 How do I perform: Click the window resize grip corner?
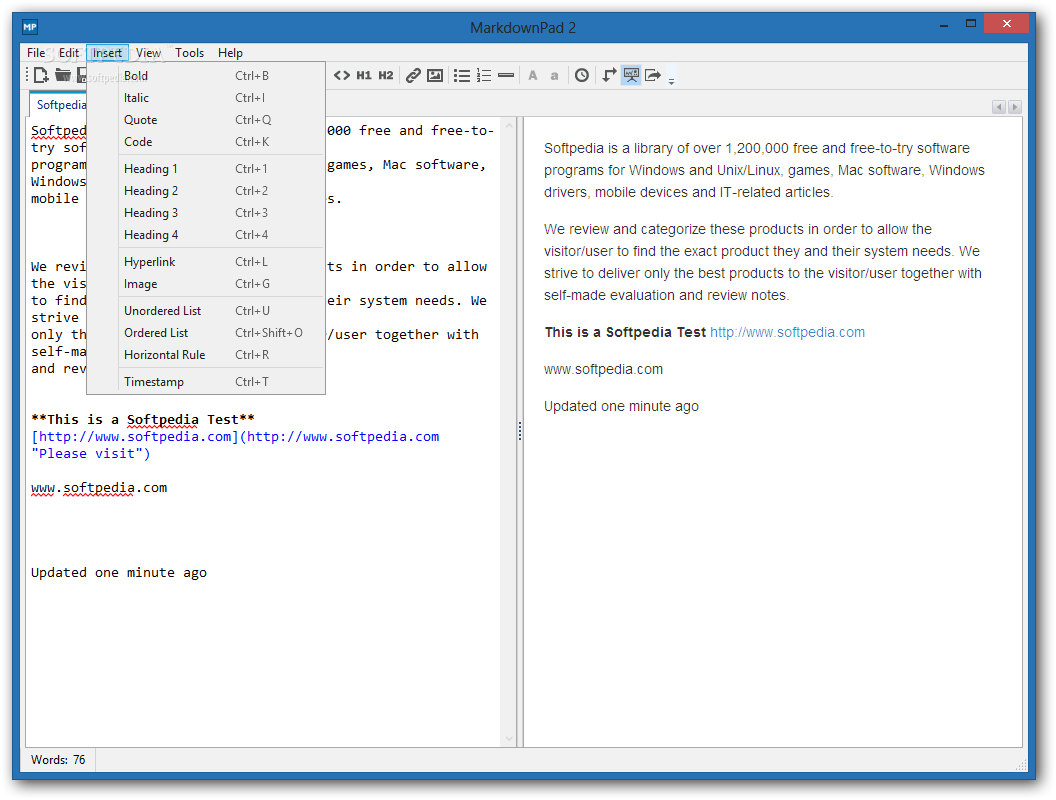pos(1021,765)
